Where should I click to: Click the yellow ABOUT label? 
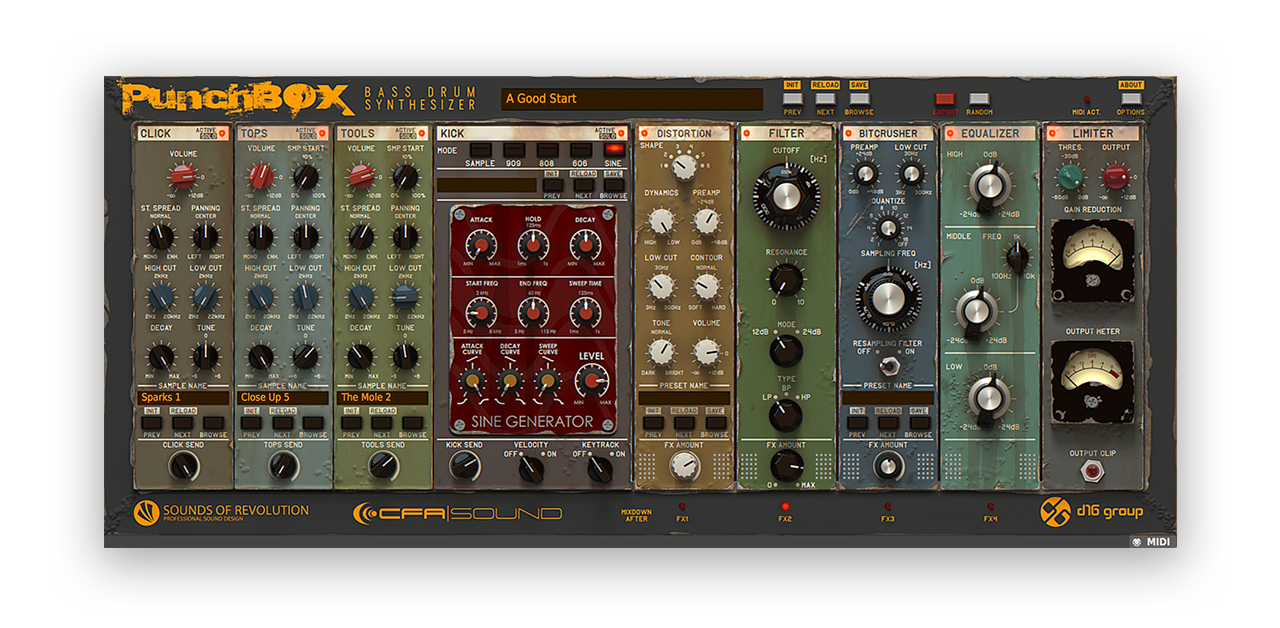(x=1131, y=85)
